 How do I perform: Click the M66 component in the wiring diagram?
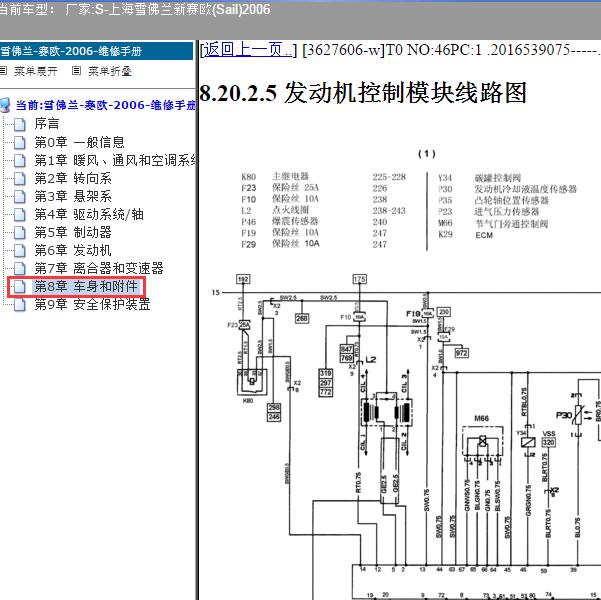pyautogui.click(x=483, y=441)
